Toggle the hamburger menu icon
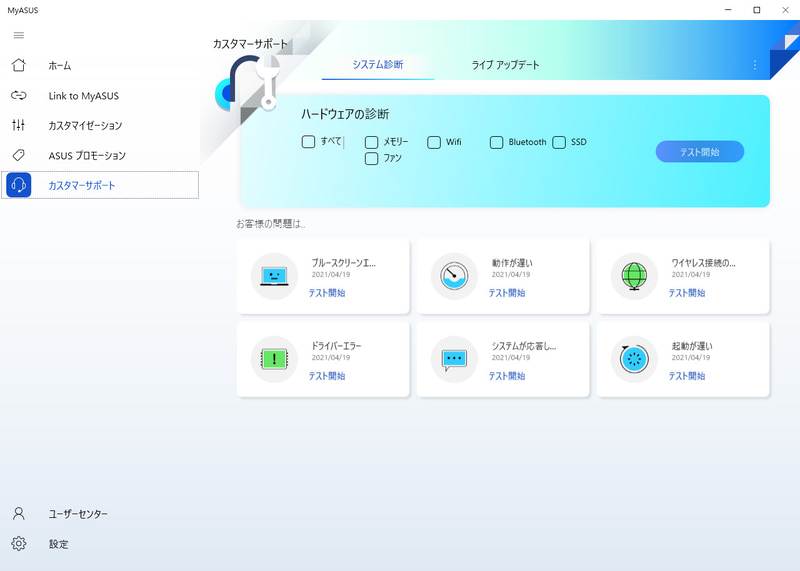The width and height of the screenshot is (800, 571). point(19,35)
